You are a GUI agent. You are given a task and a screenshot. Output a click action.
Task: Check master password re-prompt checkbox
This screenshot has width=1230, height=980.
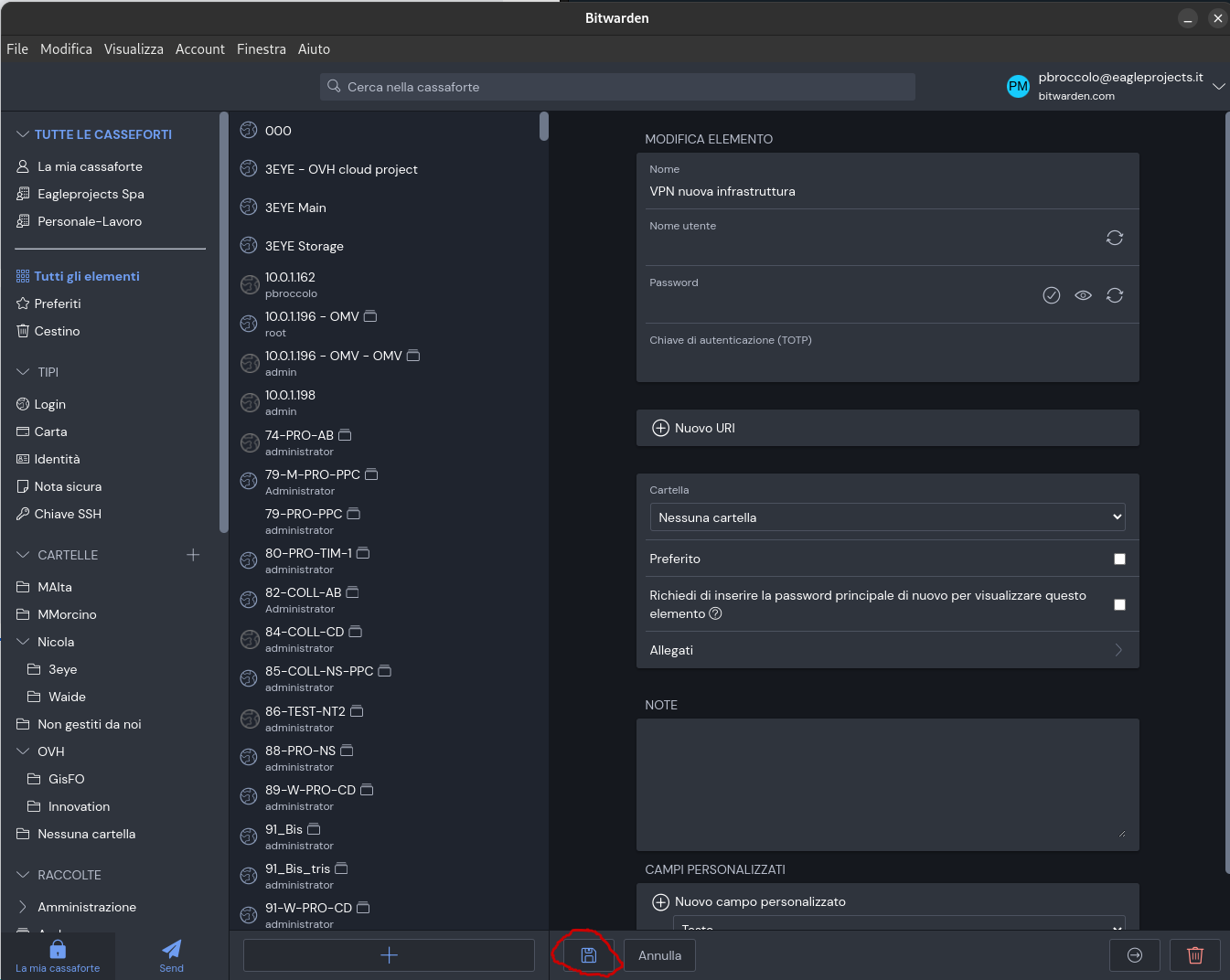point(1119,604)
